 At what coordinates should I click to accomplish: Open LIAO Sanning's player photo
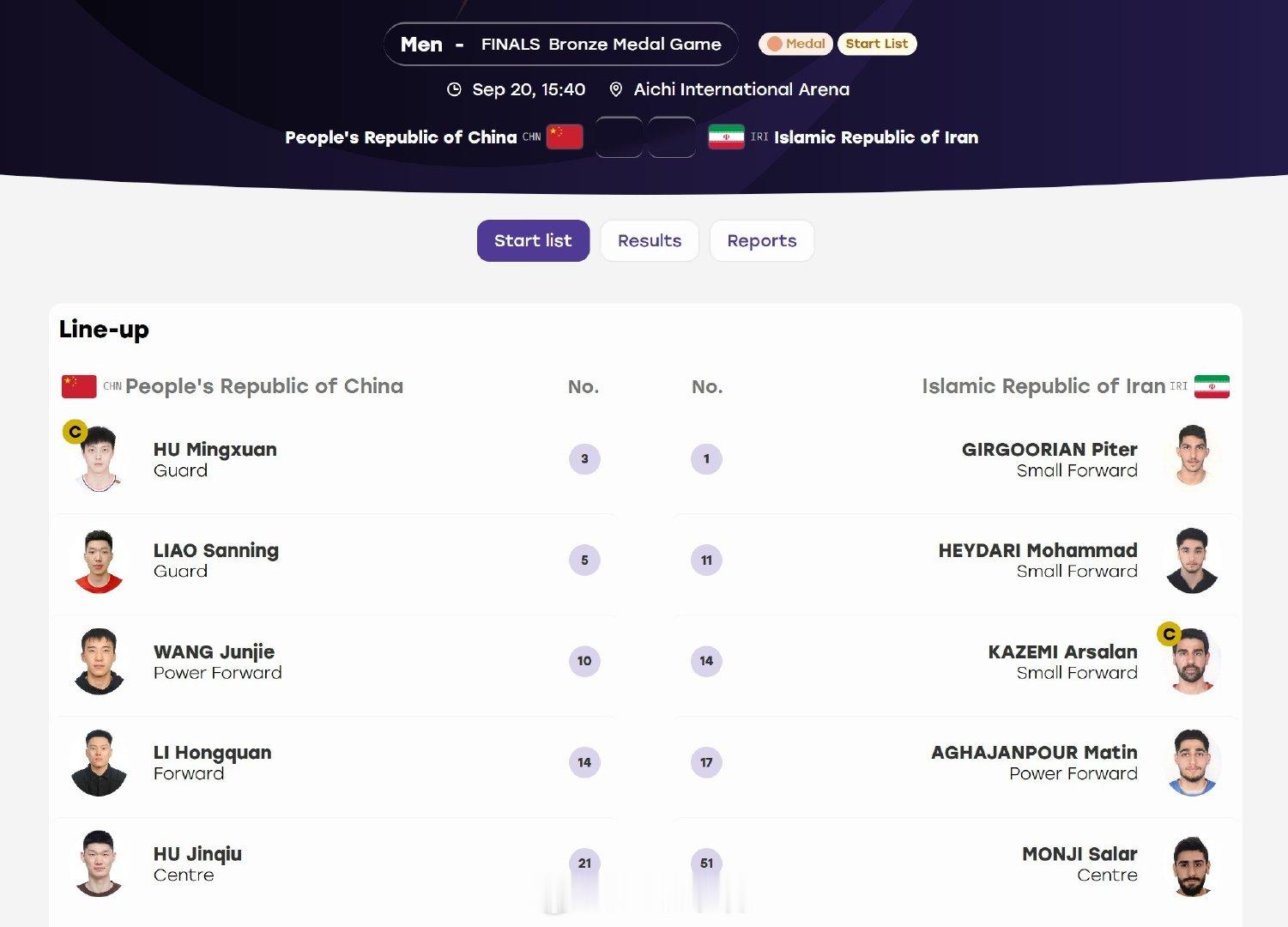(x=100, y=560)
